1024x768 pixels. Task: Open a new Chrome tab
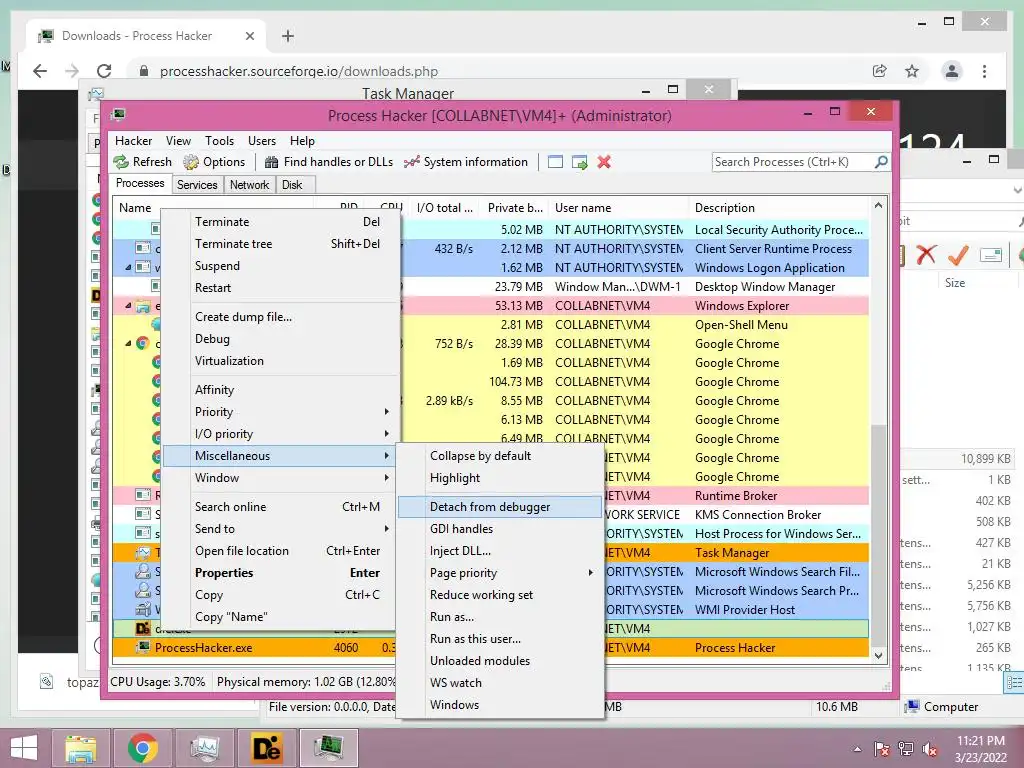[287, 36]
